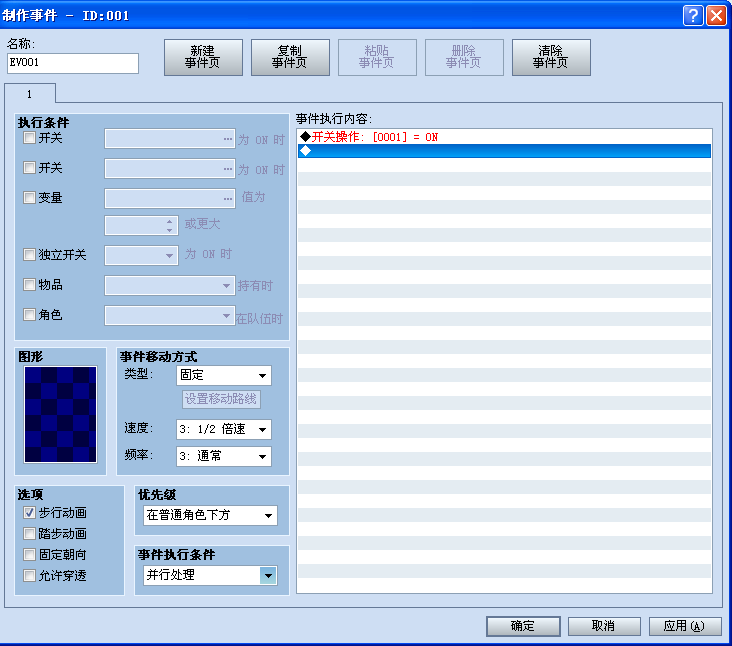Open the 优先级 dropdown showing 在普通角色下方

click(x=210, y=515)
